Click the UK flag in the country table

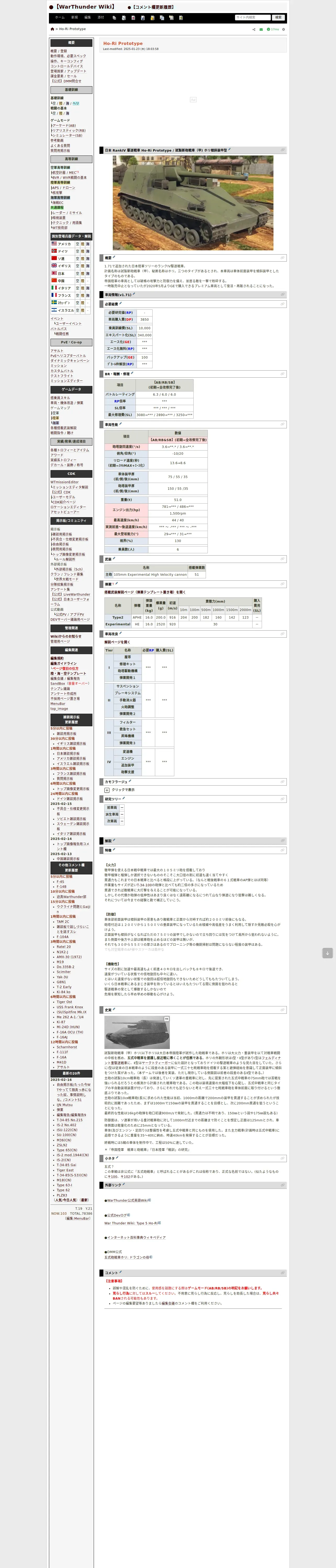pyautogui.click(x=54, y=266)
